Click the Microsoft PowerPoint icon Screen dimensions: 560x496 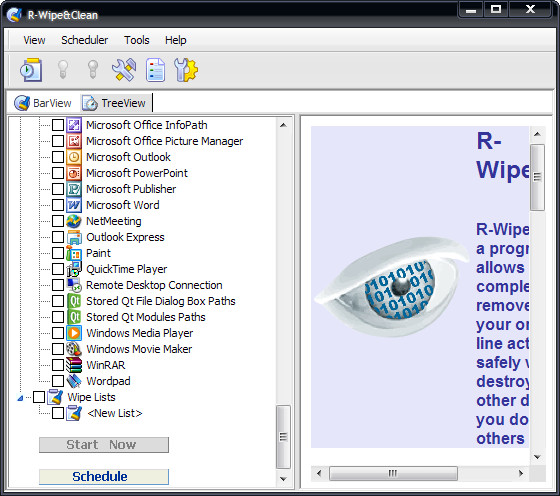pos(74,173)
